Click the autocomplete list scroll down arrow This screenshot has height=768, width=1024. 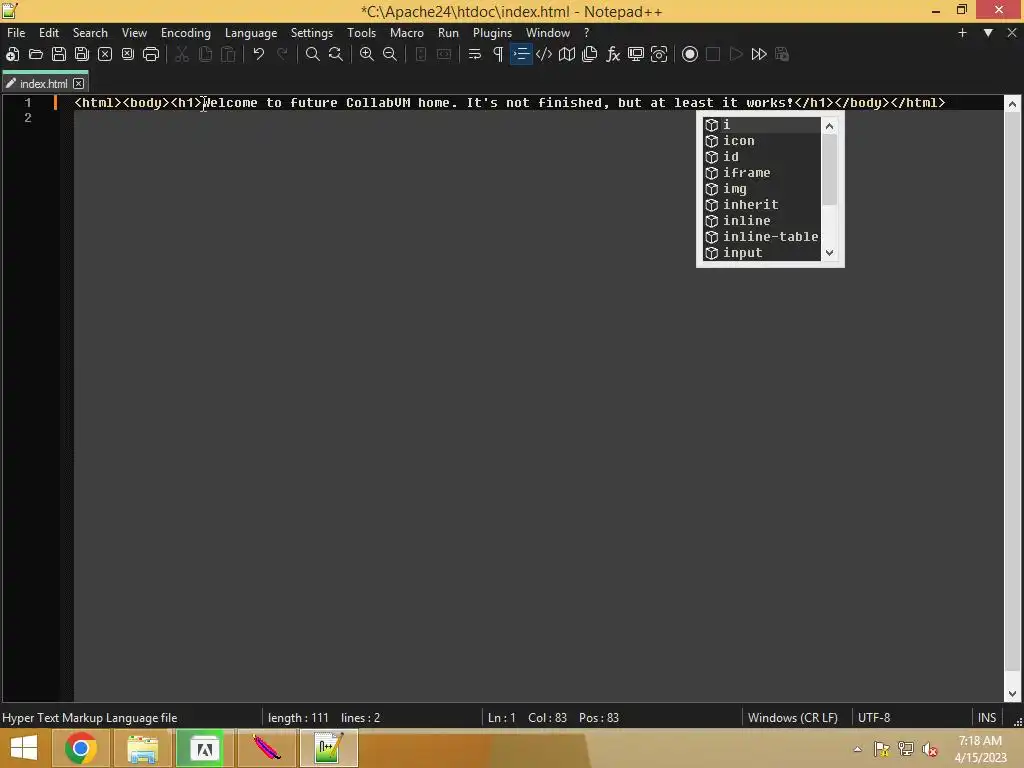click(x=829, y=253)
